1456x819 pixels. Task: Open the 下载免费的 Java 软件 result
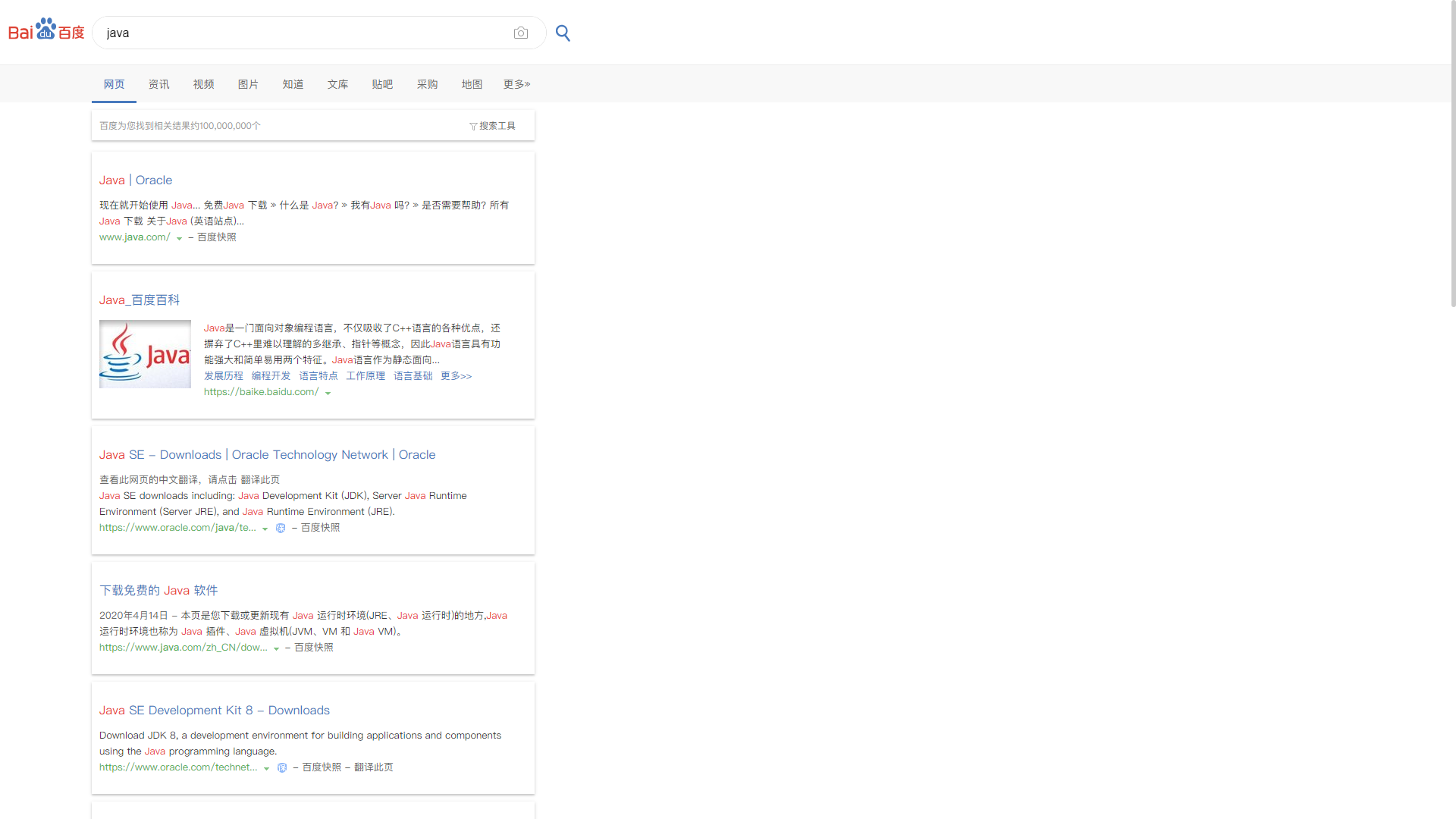[x=158, y=591]
